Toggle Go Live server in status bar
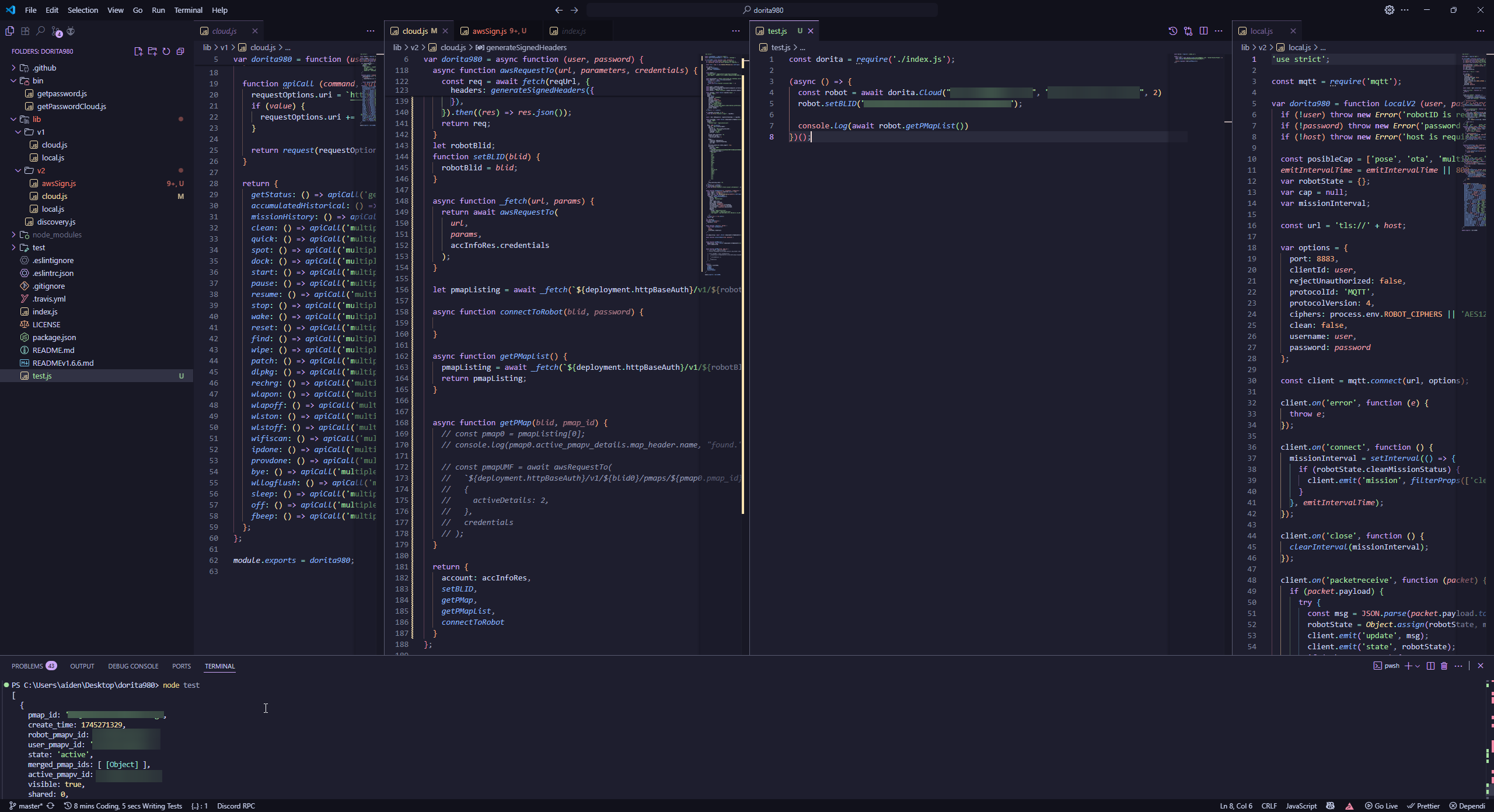 1381,806
